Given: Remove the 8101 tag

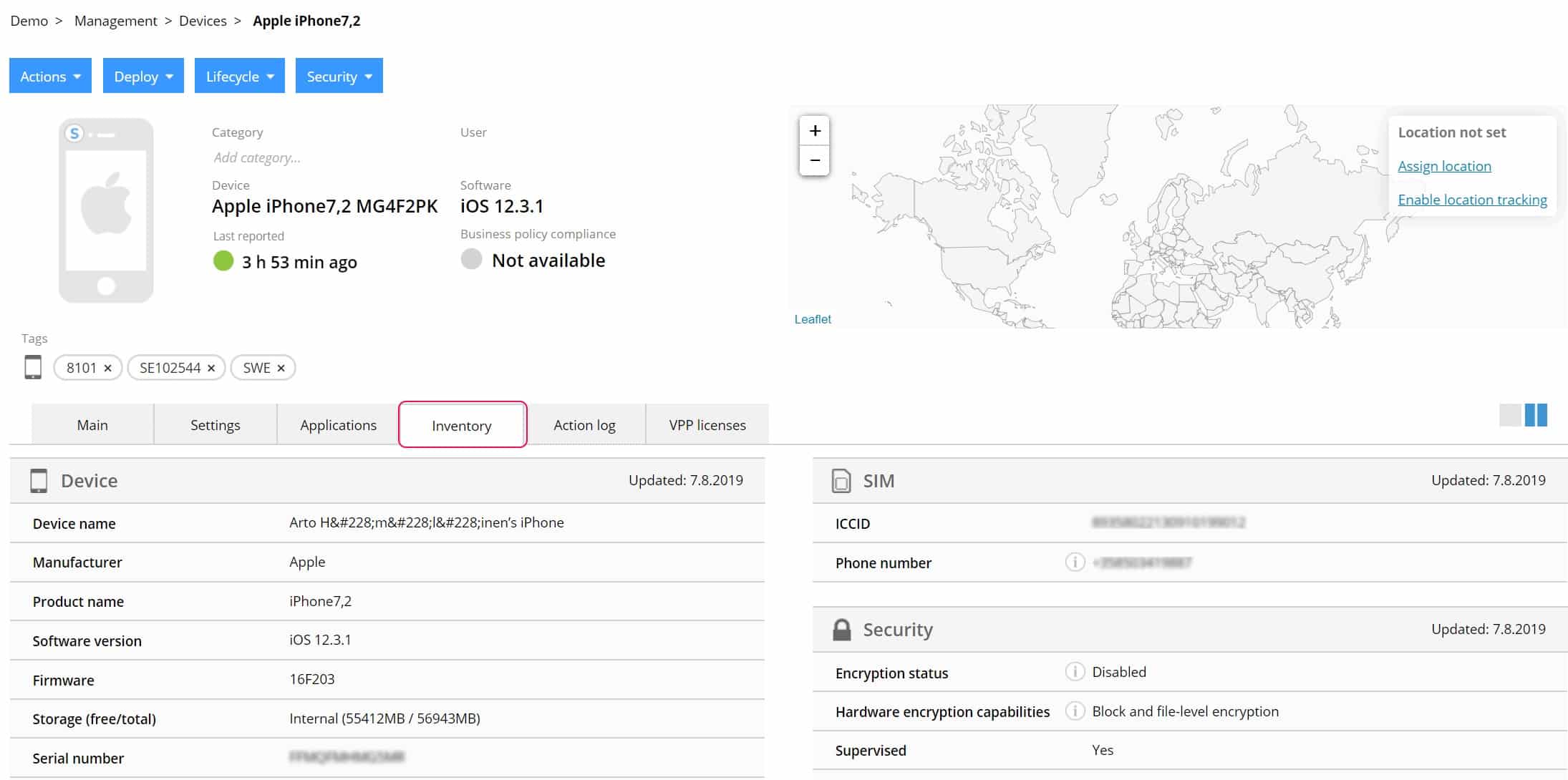Looking at the screenshot, I should 107,368.
